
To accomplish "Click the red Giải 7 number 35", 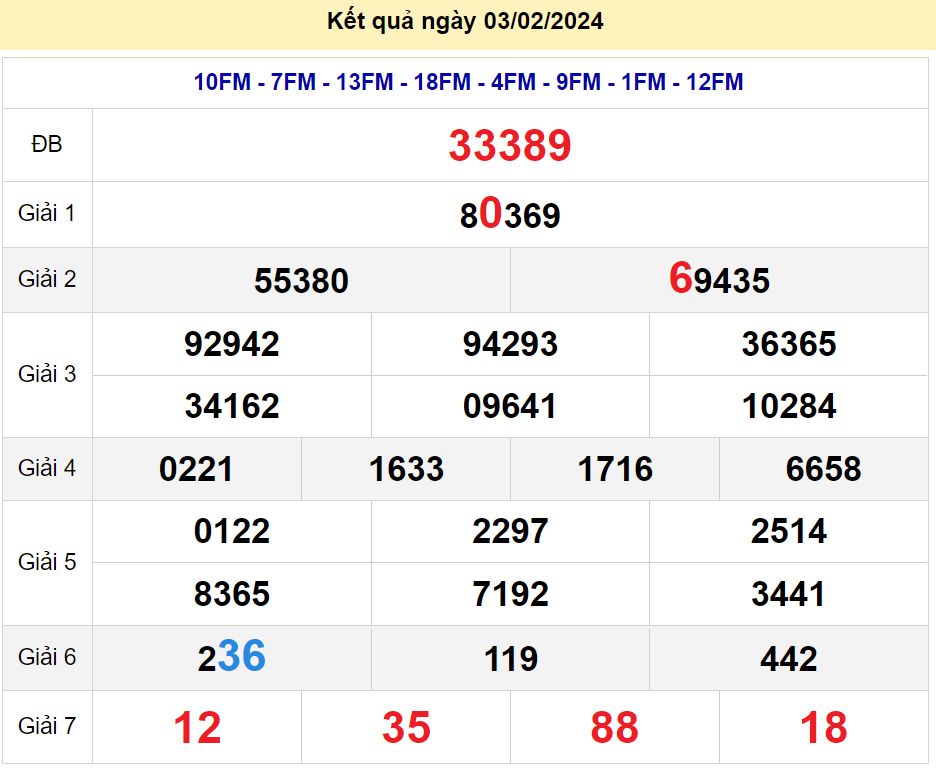I will pyautogui.click(x=406, y=728).
